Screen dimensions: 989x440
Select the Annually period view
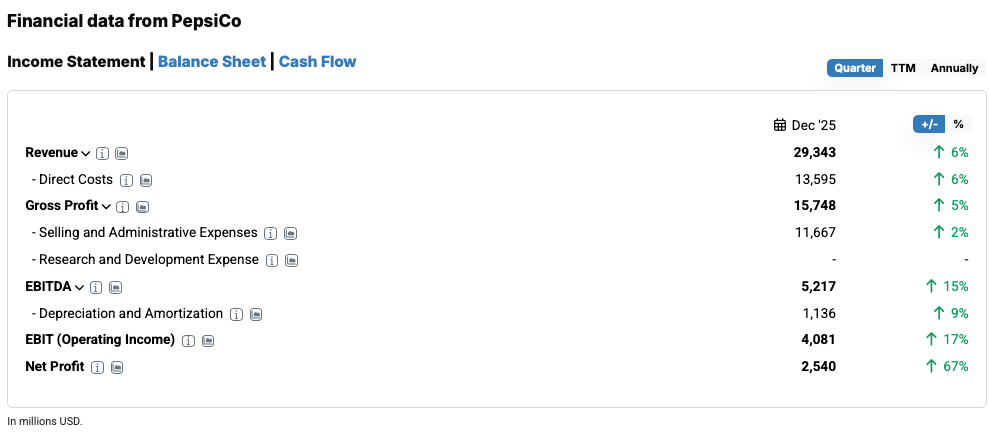[954, 68]
